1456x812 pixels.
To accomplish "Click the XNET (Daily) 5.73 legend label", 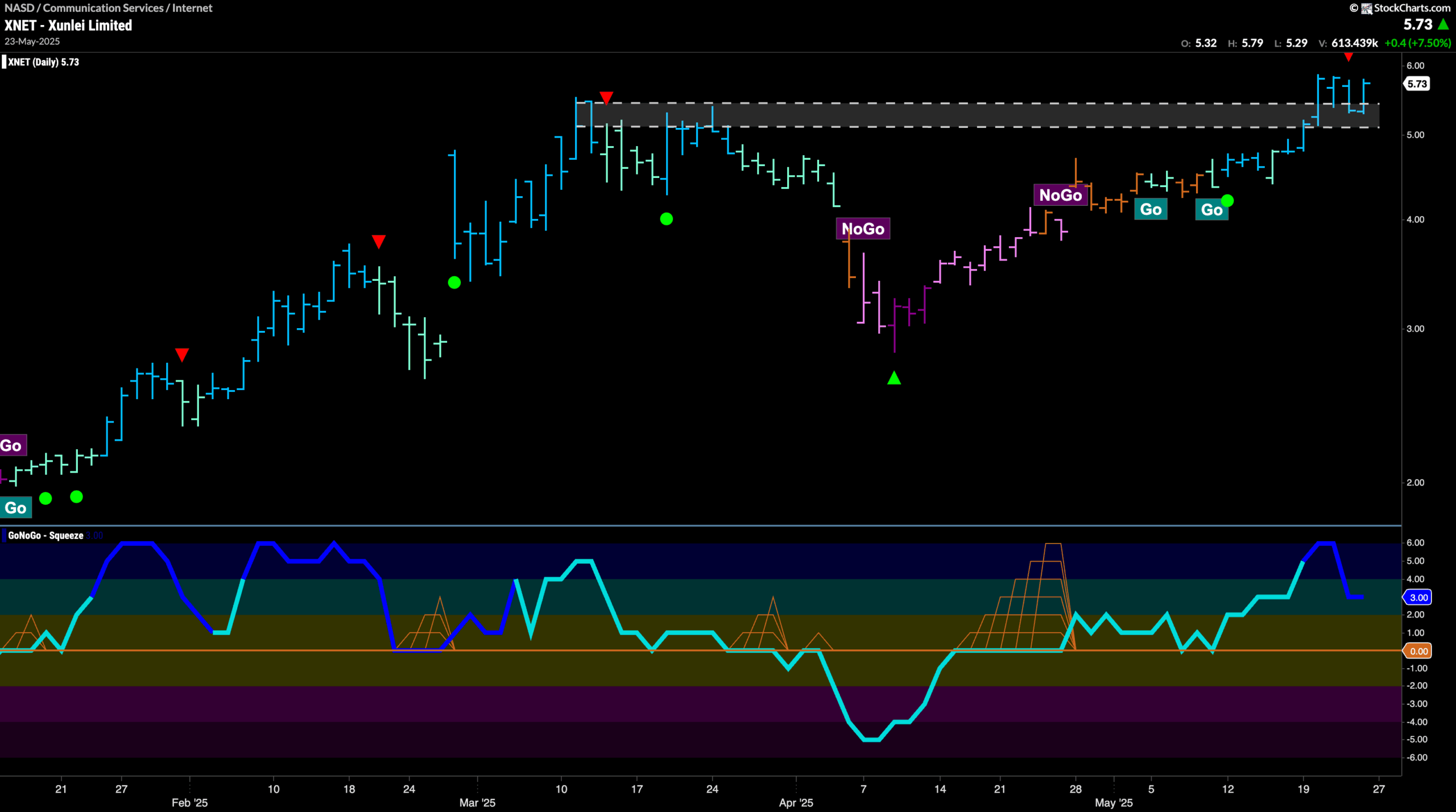I will pos(43,62).
